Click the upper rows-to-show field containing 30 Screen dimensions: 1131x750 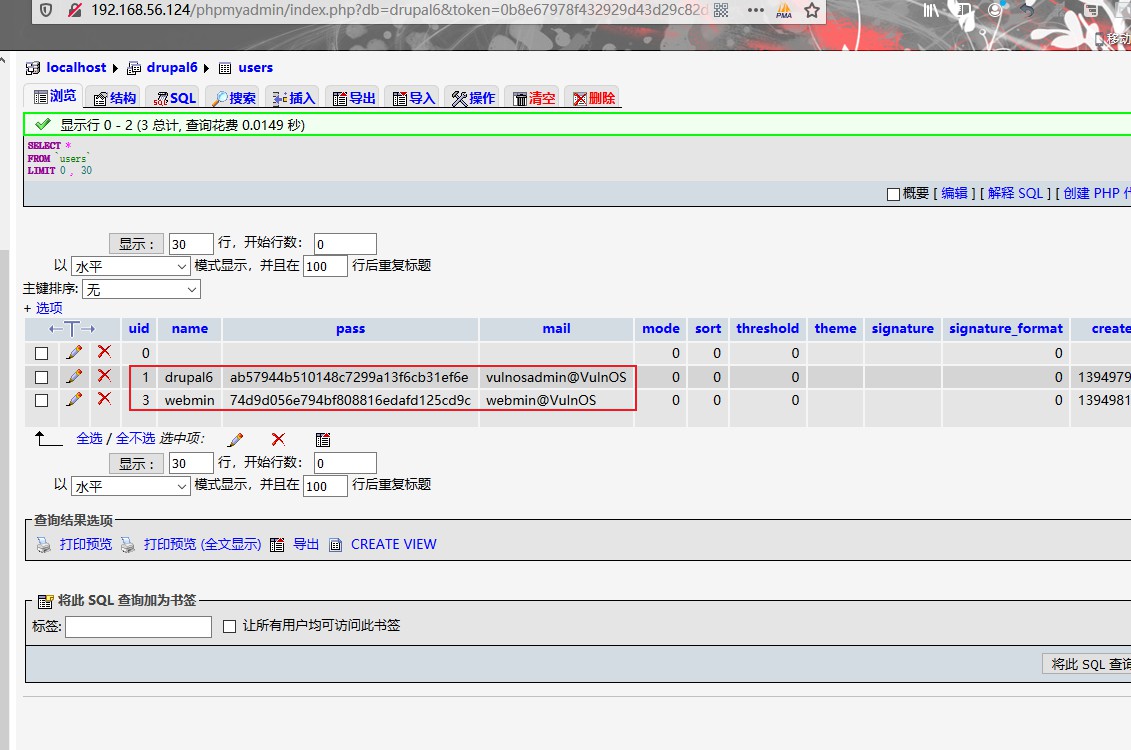[191, 244]
